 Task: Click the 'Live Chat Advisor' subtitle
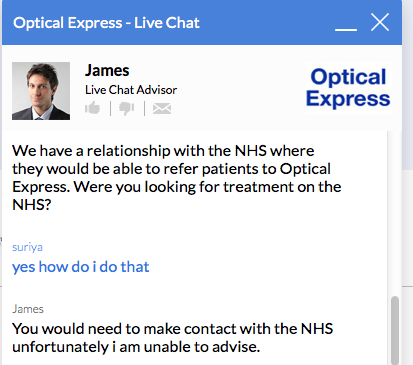[x=131, y=90]
